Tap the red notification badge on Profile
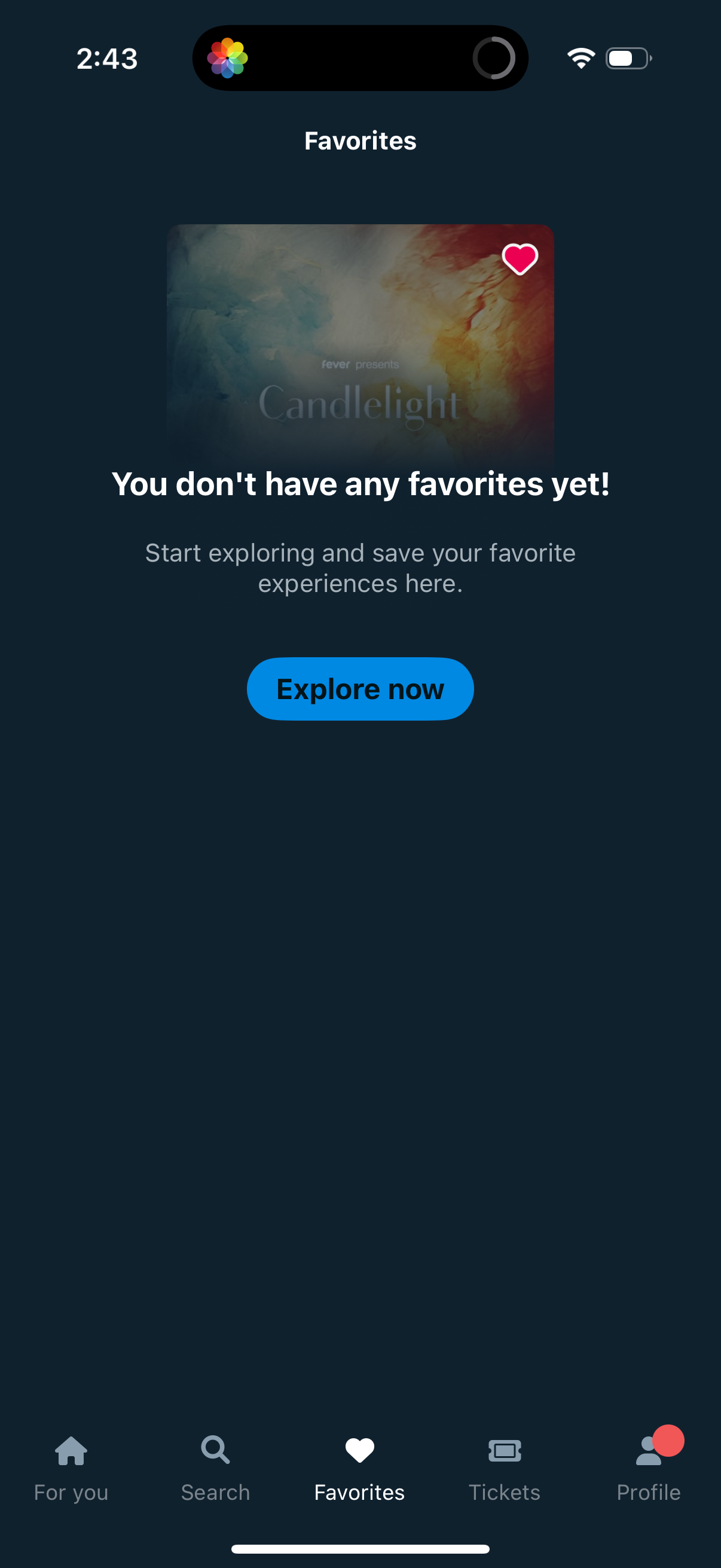This screenshot has width=721, height=1568. (x=668, y=1441)
